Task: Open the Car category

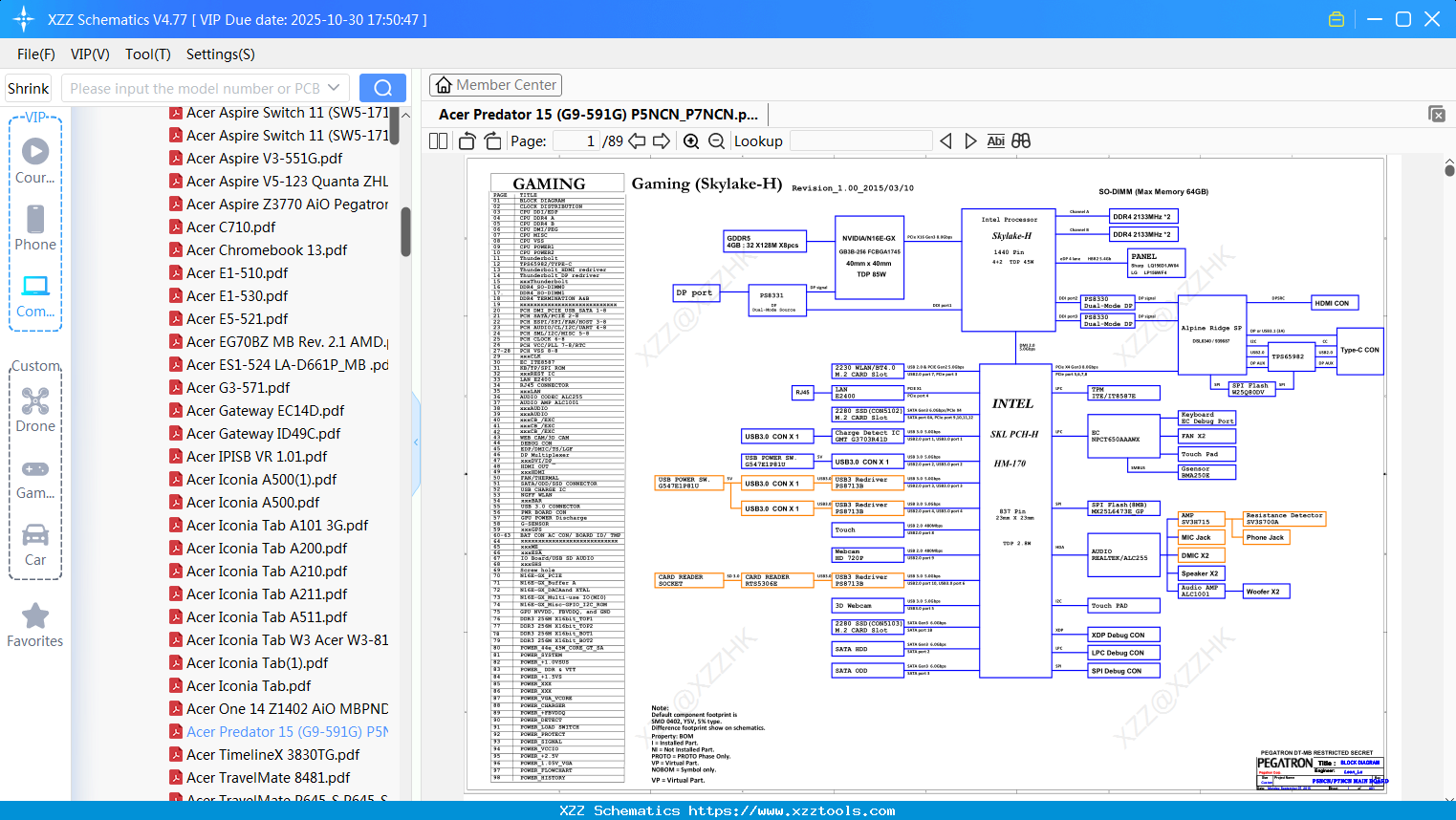Action: click(x=35, y=544)
